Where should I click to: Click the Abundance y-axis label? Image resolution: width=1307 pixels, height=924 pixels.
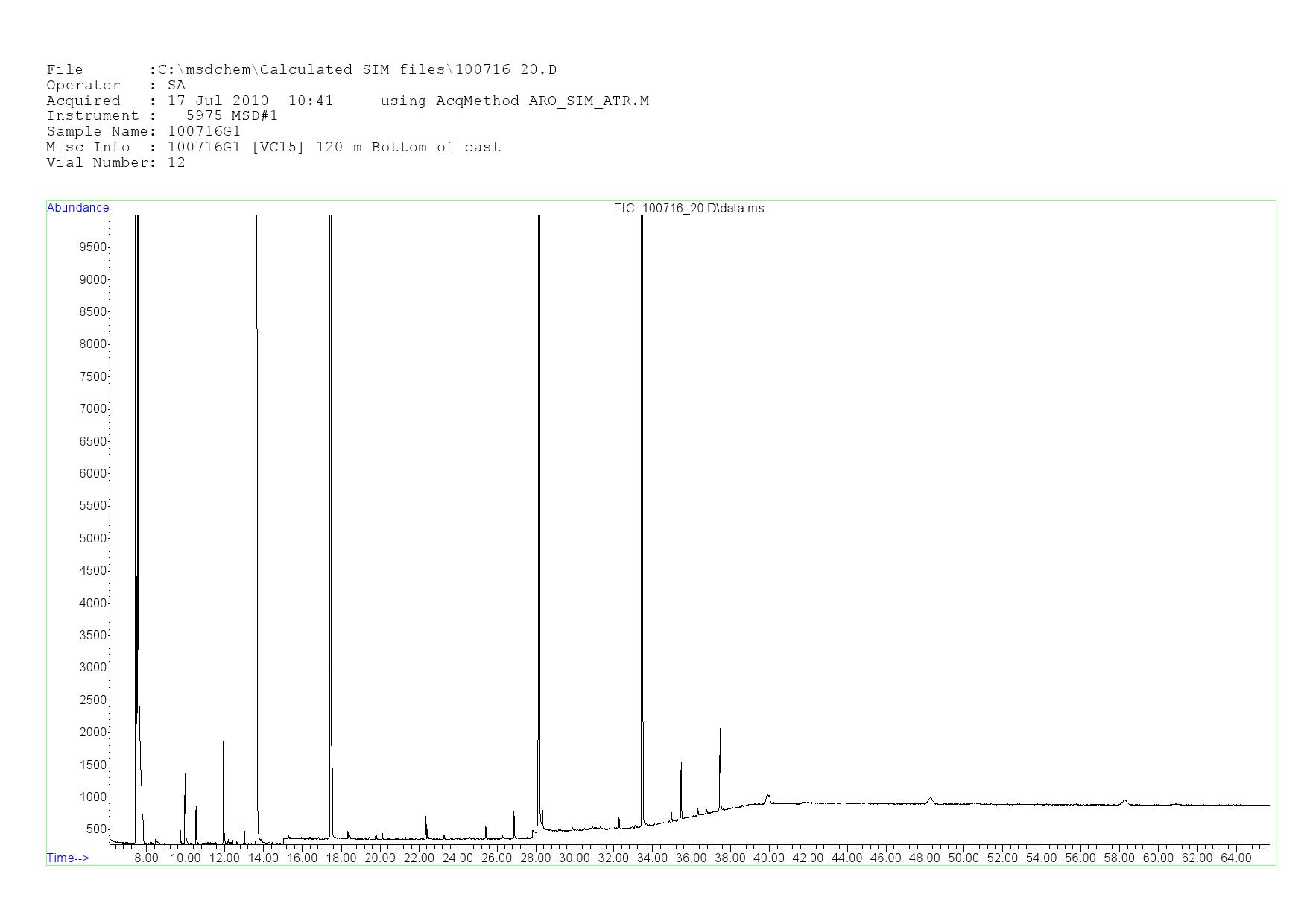tap(78, 208)
